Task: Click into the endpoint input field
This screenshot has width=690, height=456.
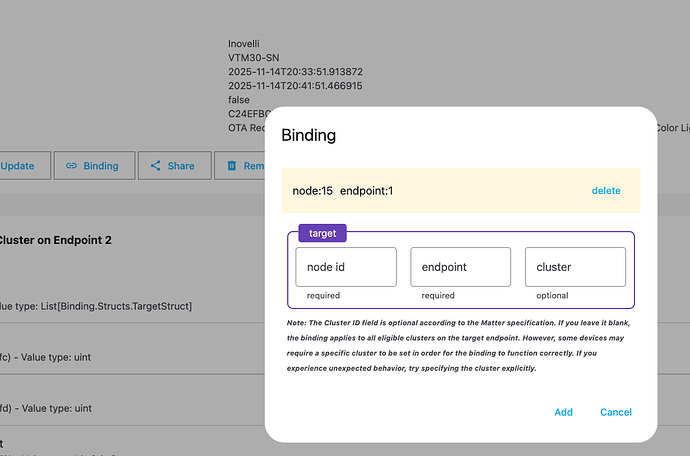Action: pos(460,268)
